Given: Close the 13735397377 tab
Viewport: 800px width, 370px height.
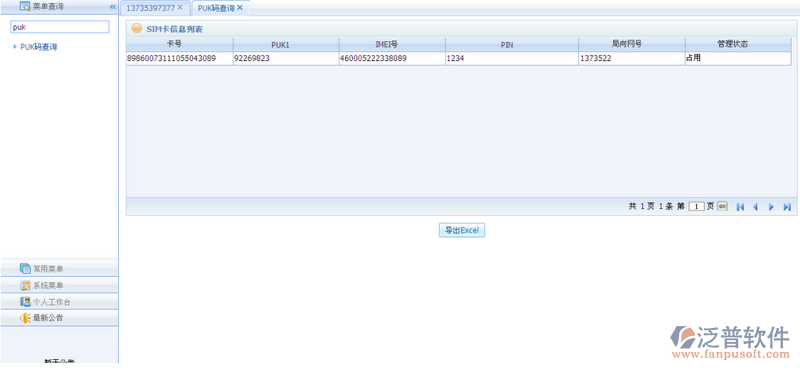Looking at the screenshot, I should (x=180, y=8).
